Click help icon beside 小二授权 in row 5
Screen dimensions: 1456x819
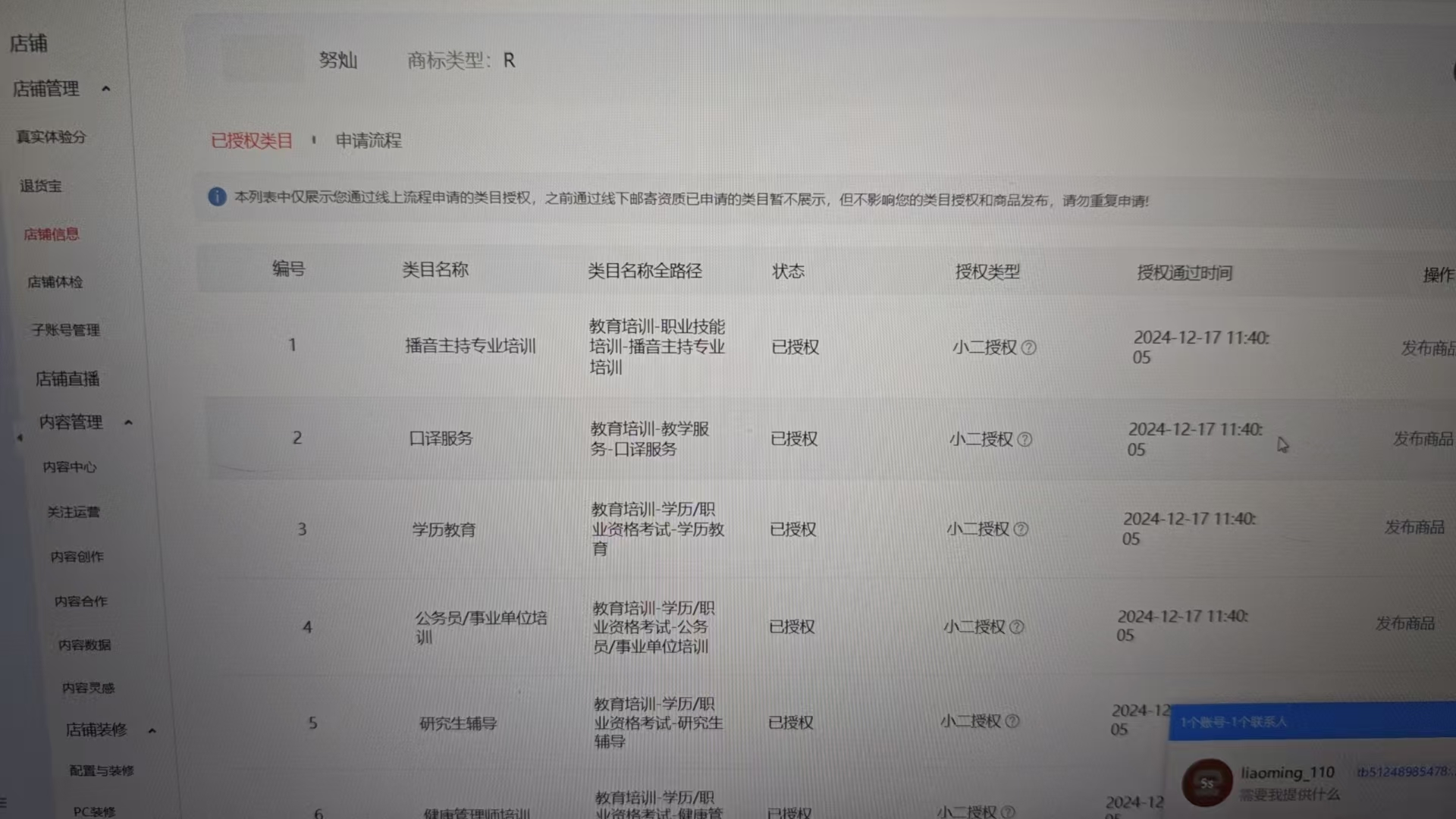(1012, 721)
